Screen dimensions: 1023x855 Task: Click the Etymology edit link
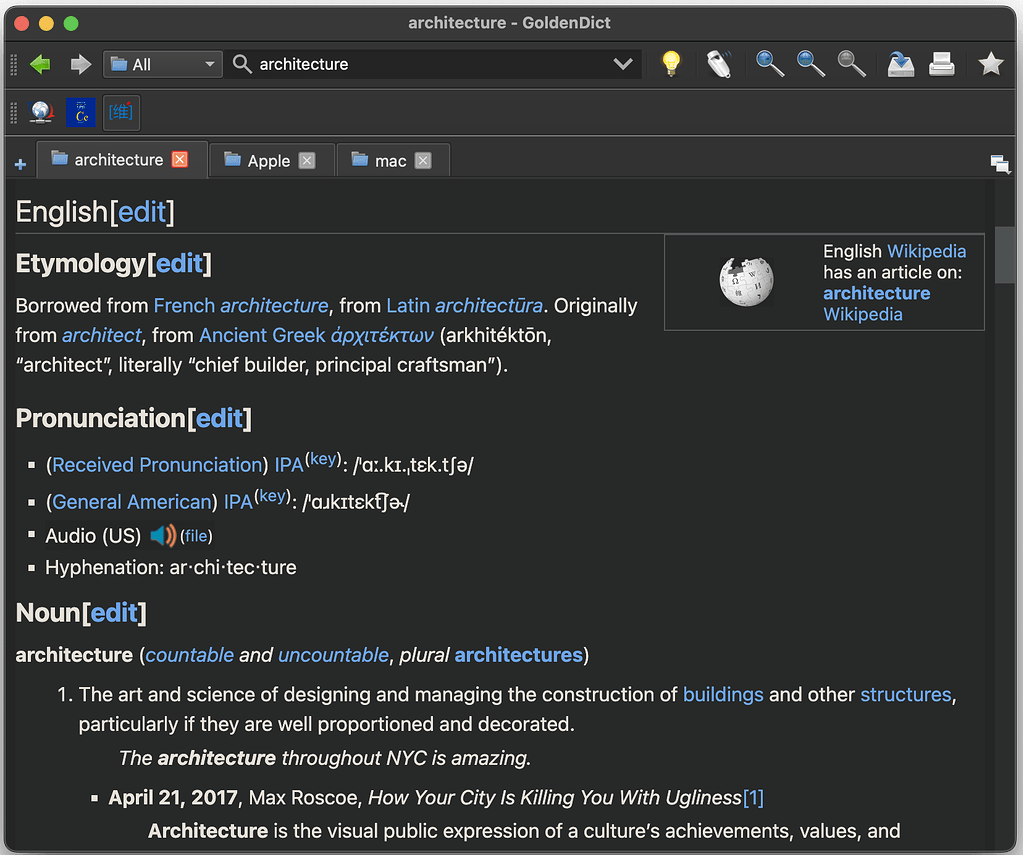179,263
